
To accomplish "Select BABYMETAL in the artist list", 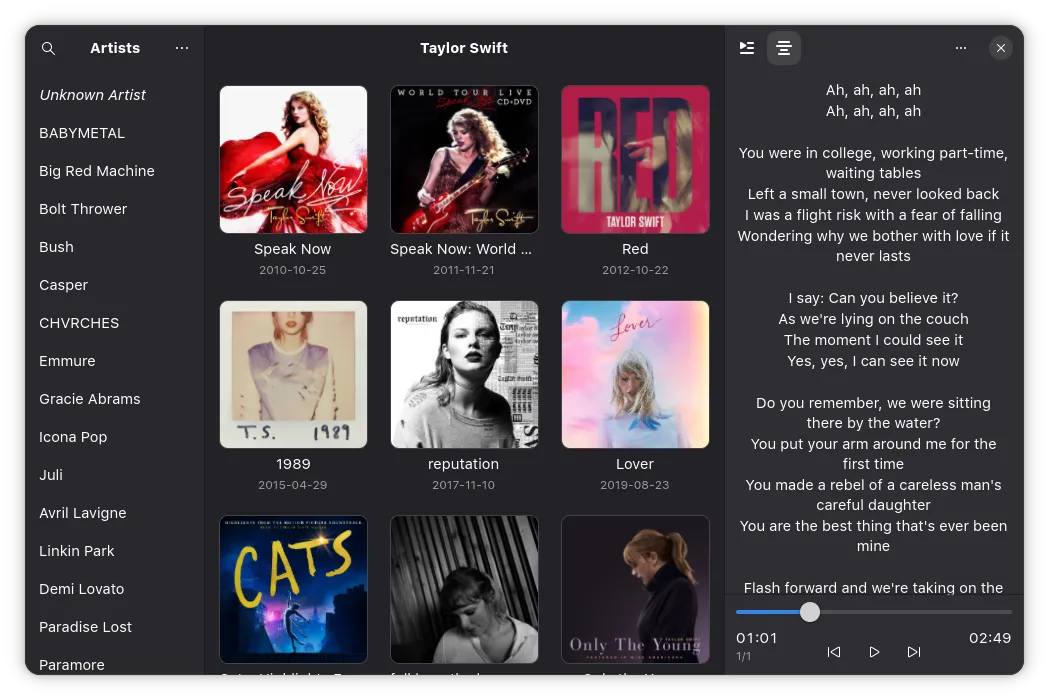I will click(82, 133).
